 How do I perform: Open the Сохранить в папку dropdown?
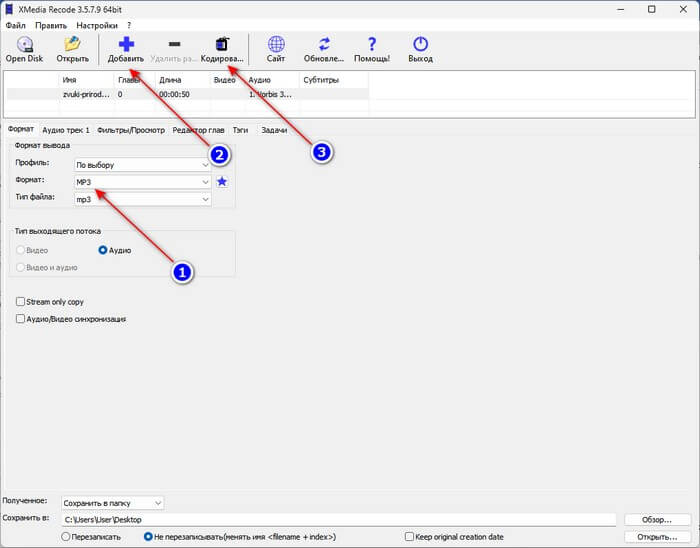pos(112,503)
